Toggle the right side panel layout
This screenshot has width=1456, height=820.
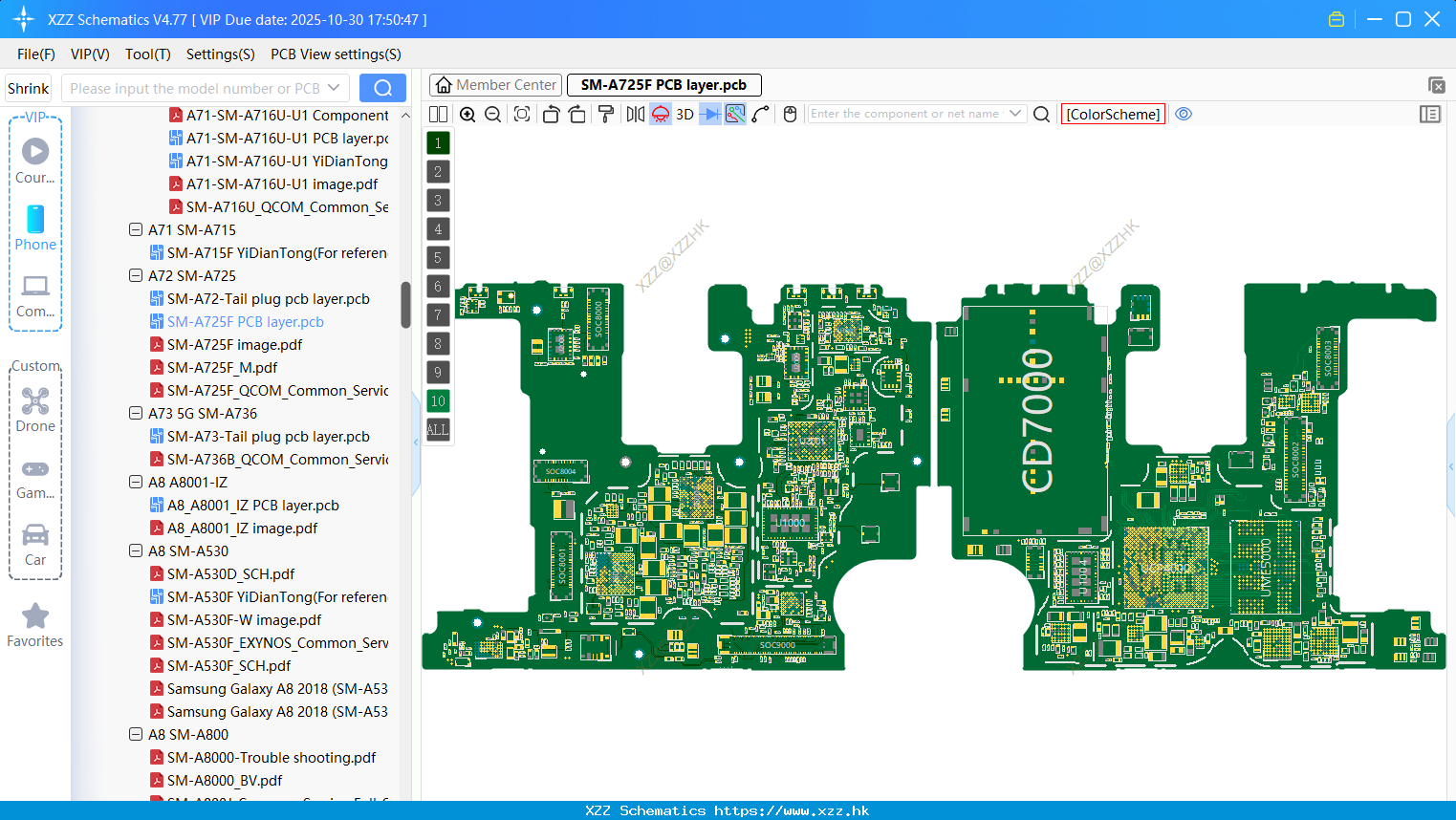click(1430, 114)
